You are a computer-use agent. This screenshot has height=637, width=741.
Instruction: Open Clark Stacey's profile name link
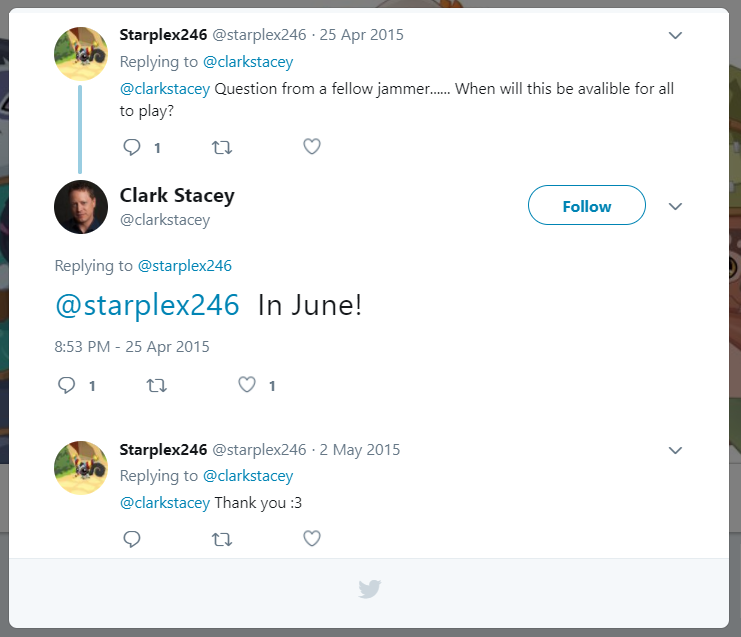[177, 195]
